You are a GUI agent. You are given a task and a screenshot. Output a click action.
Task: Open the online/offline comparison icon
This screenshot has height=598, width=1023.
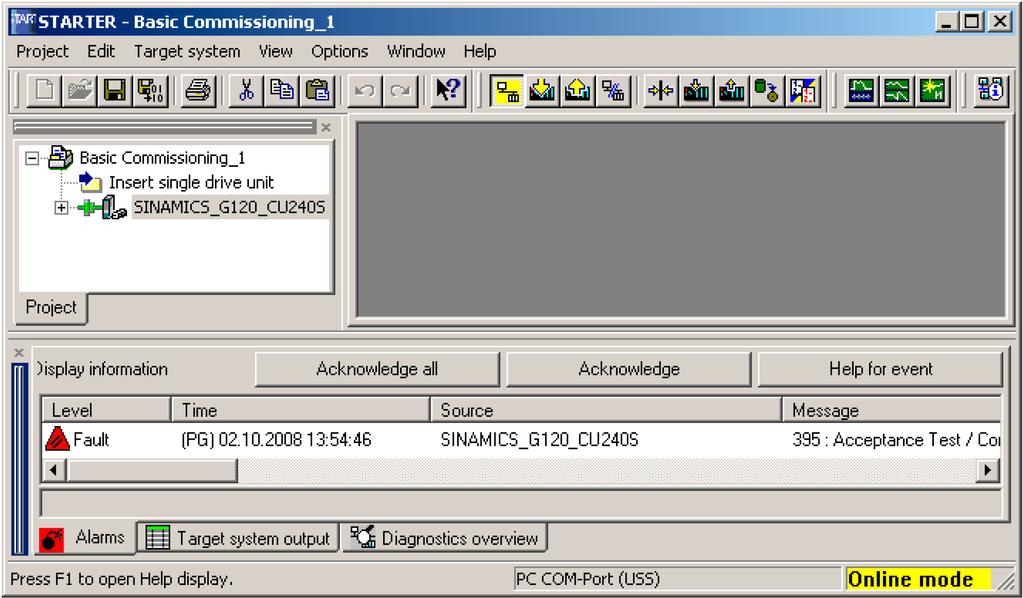pos(802,90)
